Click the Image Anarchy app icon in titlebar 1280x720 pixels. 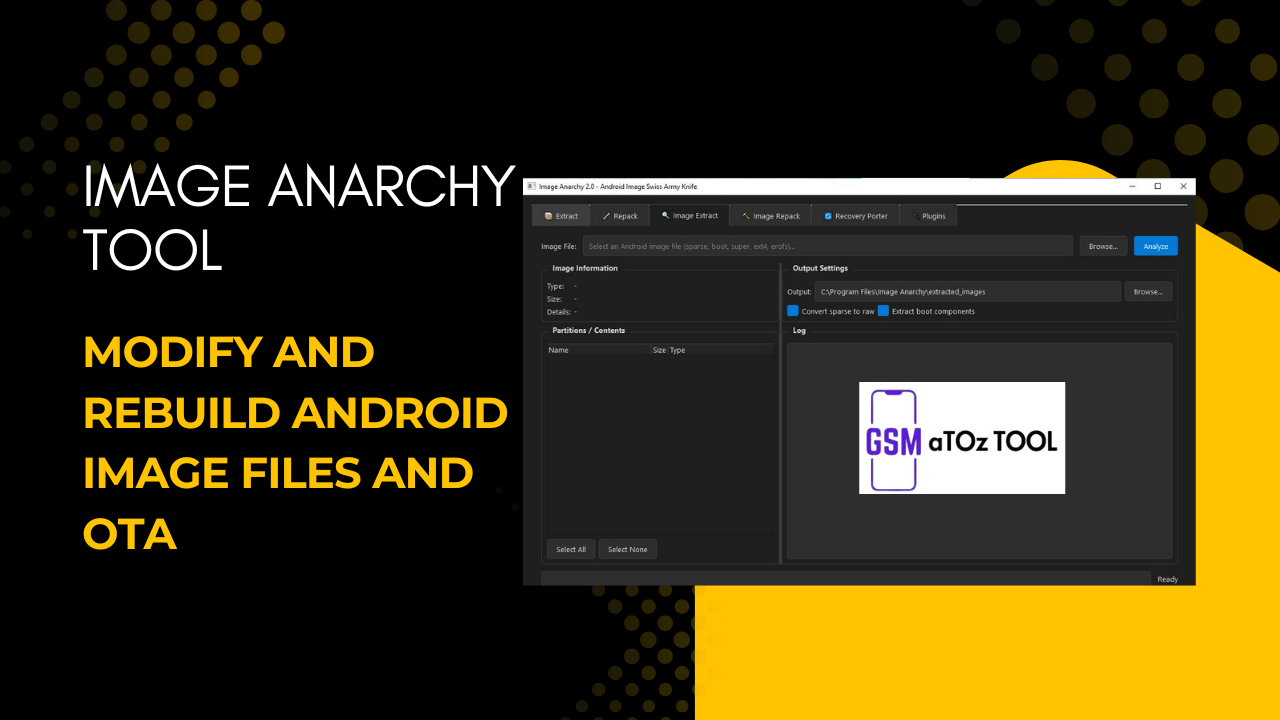point(532,186)
